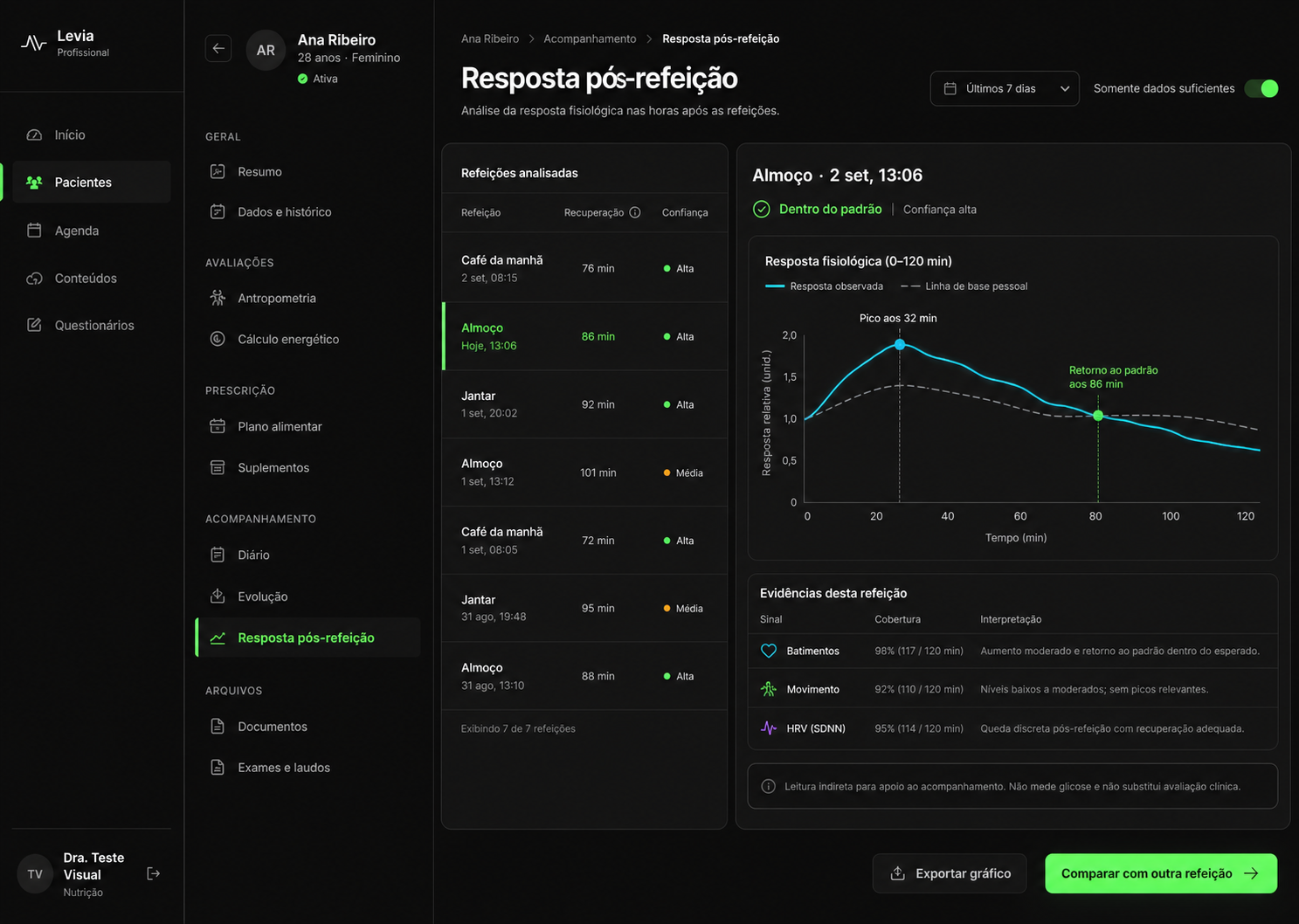Click the Resposta observada legend swatch
1299x924 pixels.
pos(775,286)
